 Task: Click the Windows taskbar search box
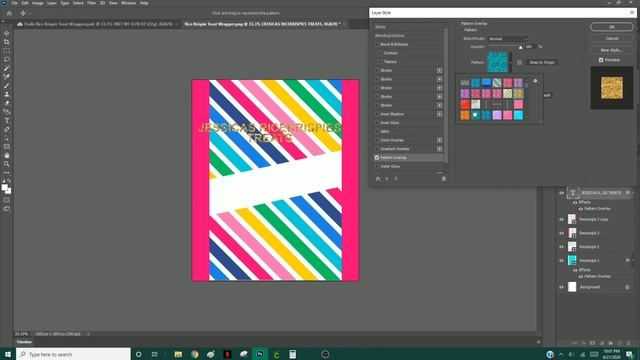click(73, 354)
